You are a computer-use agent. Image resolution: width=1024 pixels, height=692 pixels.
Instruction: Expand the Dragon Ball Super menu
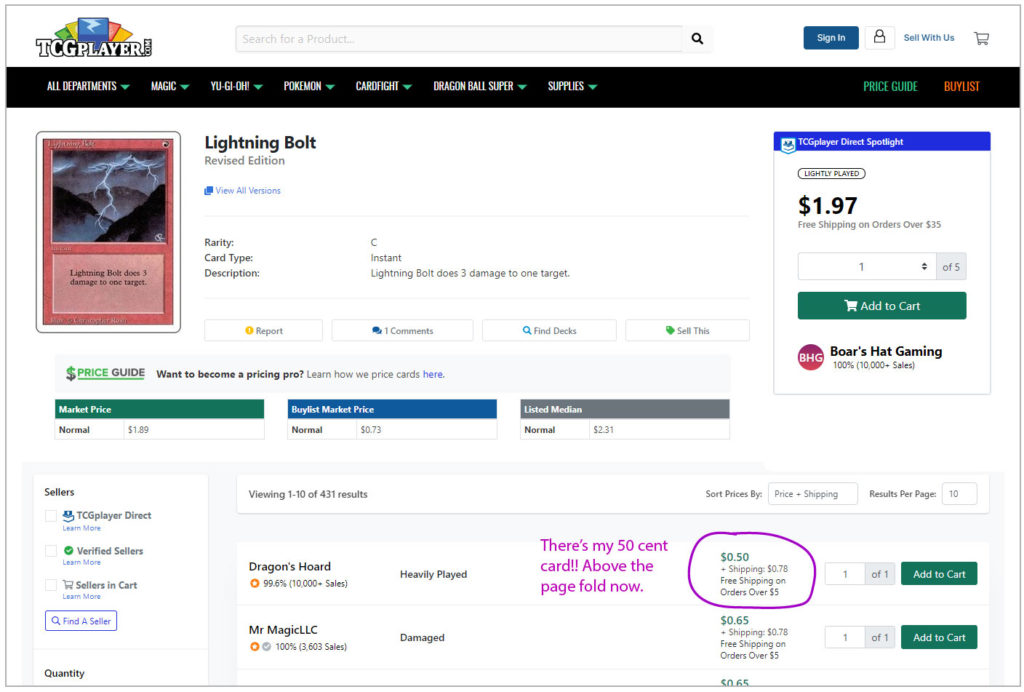click(480, 86)
